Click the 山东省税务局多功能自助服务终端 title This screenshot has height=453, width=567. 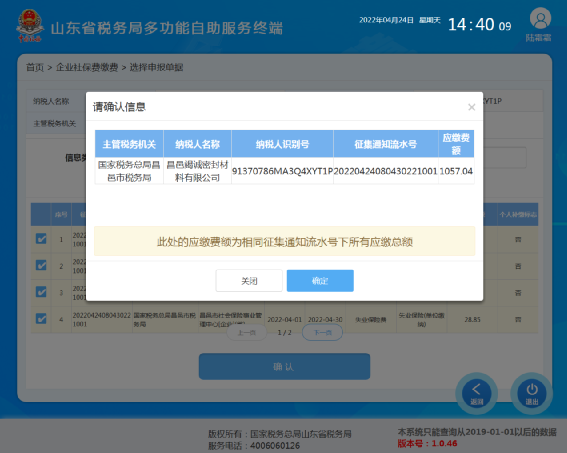[x=166, y=28]
